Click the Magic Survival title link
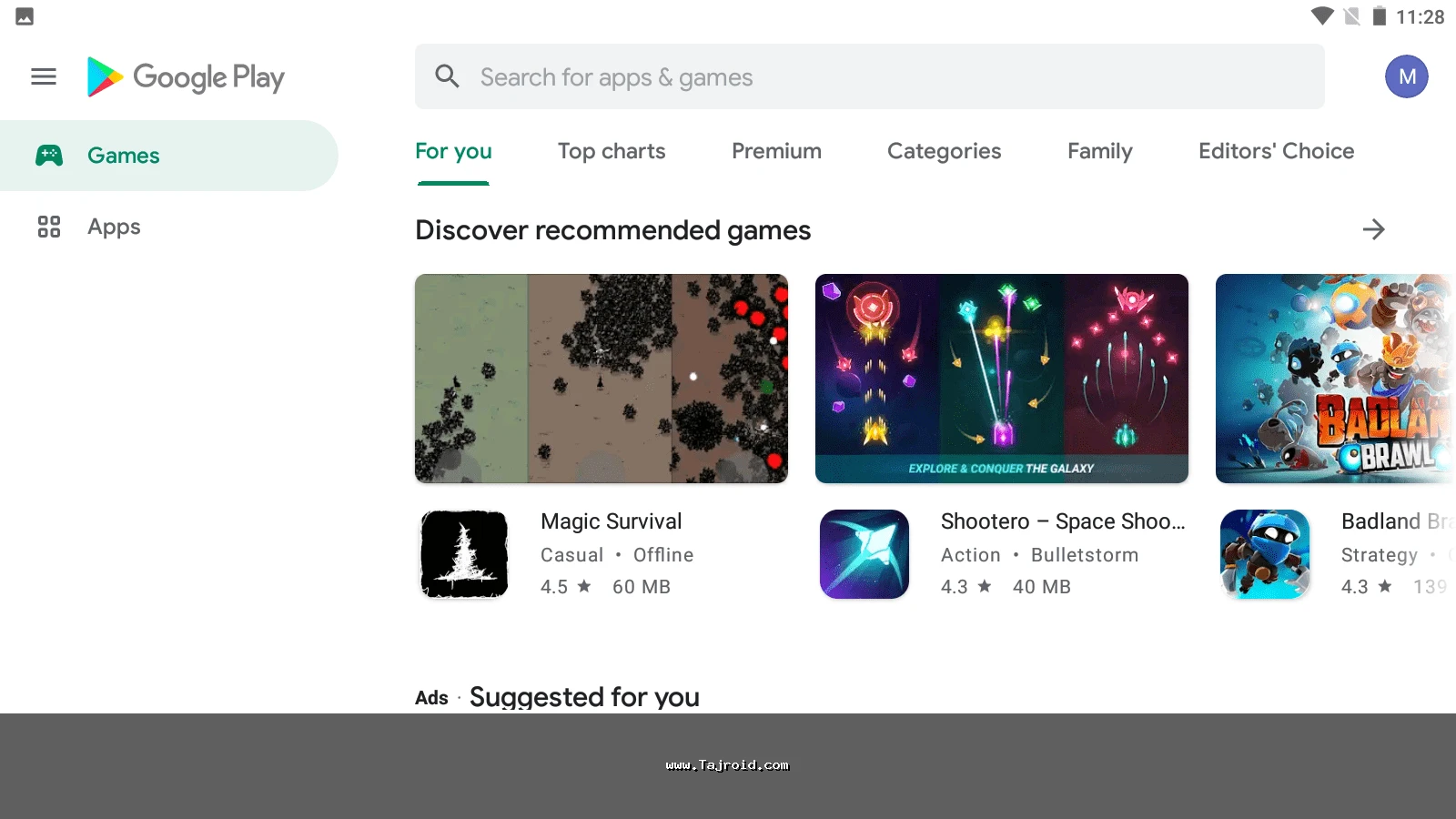 point(611,521)
